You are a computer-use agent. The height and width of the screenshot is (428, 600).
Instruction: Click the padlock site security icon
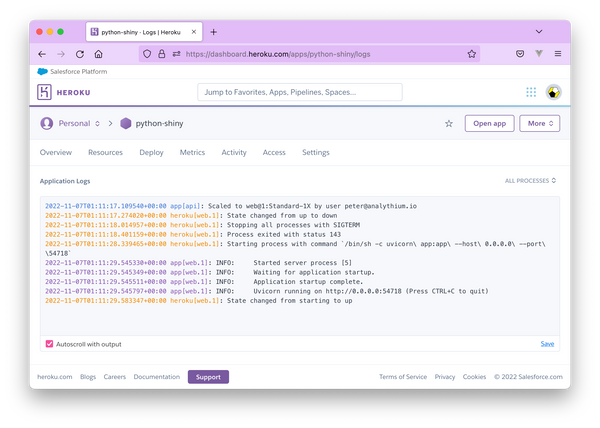pyautogui.click(x=161, y=54)
